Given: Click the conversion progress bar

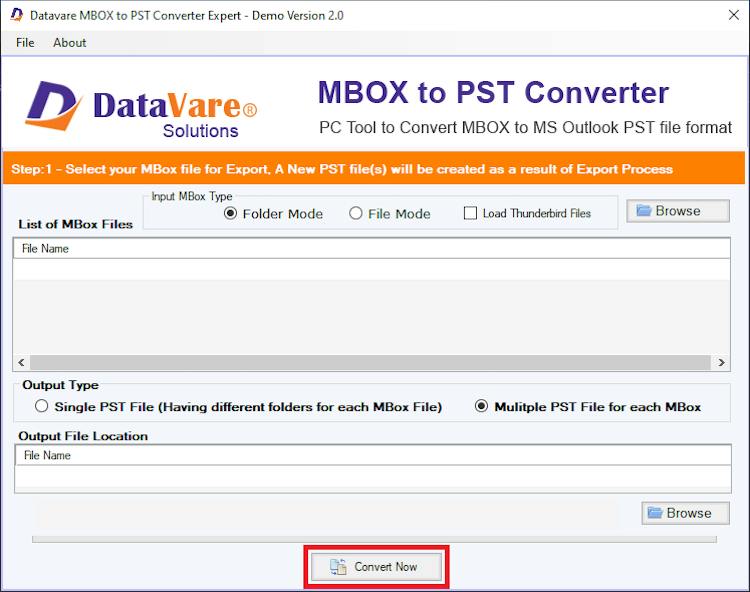Looking at the screenshot, I should tap(374, 539).
